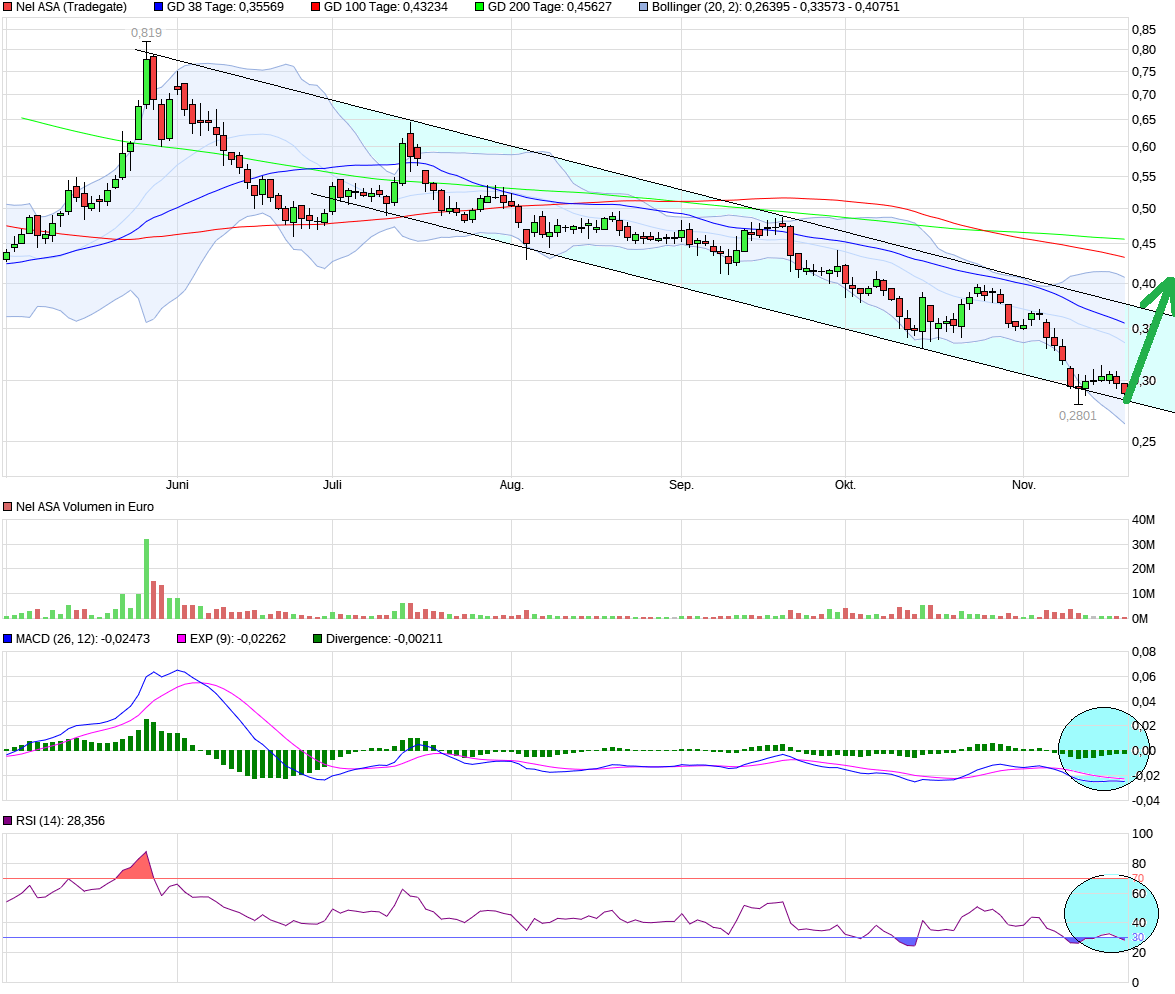Click the 0,25 price axis value
Image resolution: width=1175 pixels, height=994 pixels.
coord(1144,442)
